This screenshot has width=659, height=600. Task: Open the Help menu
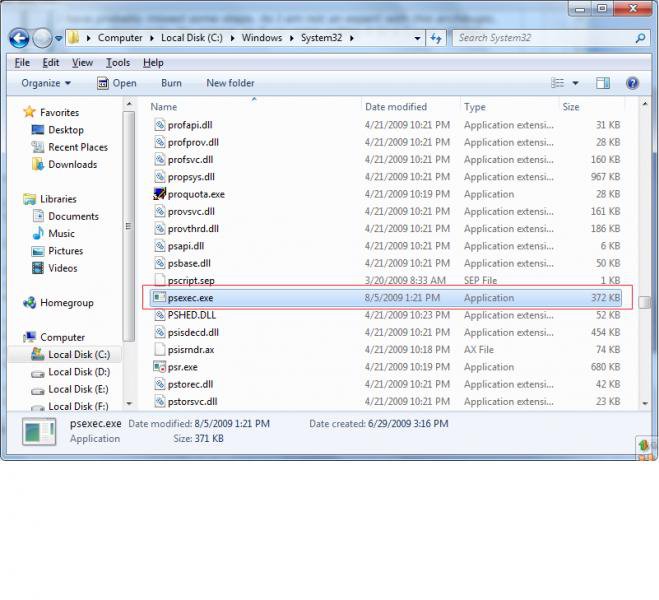click(153, 63)
